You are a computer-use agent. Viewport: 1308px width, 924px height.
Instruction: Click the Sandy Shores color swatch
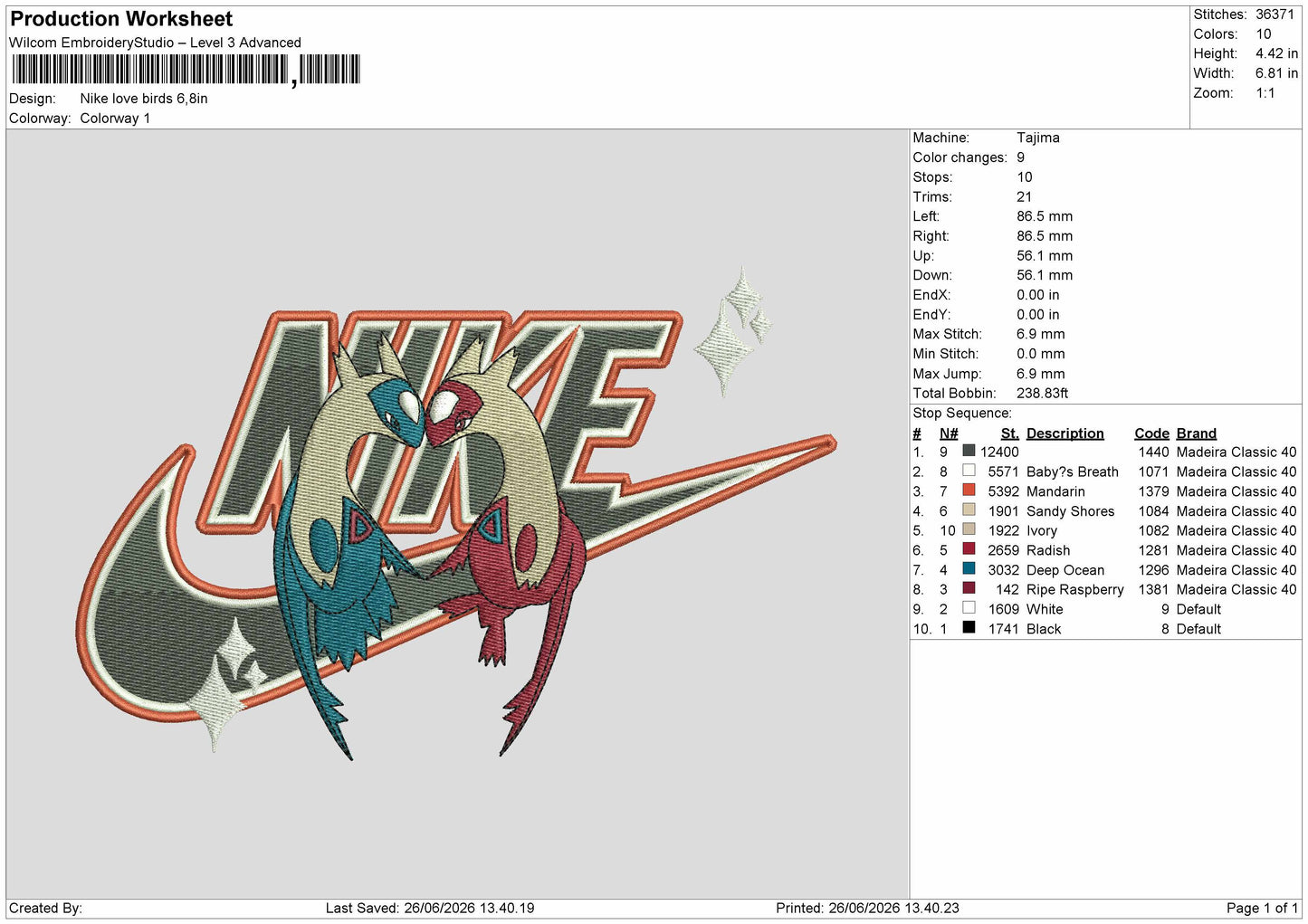[969, 510]
